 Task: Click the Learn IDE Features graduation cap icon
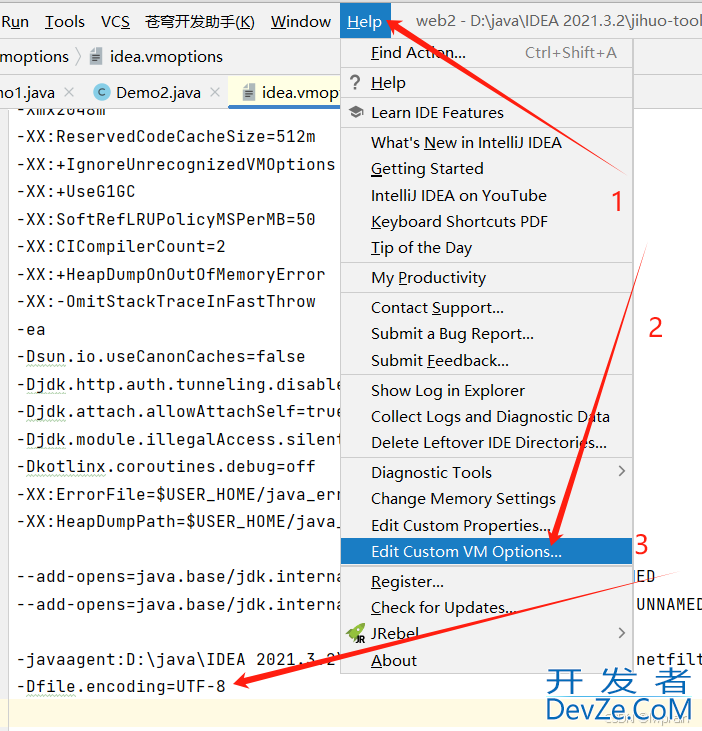tap(356, 112)
